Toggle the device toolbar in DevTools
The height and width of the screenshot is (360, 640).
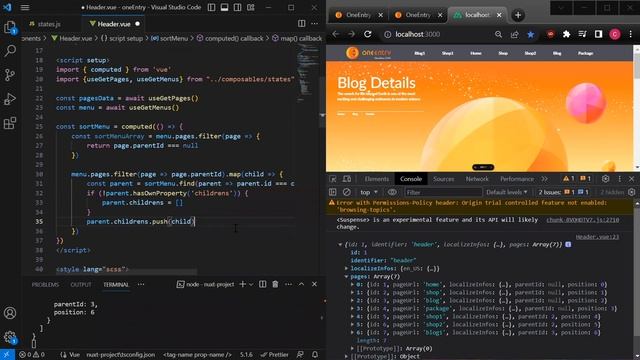[x=347, y=179]
